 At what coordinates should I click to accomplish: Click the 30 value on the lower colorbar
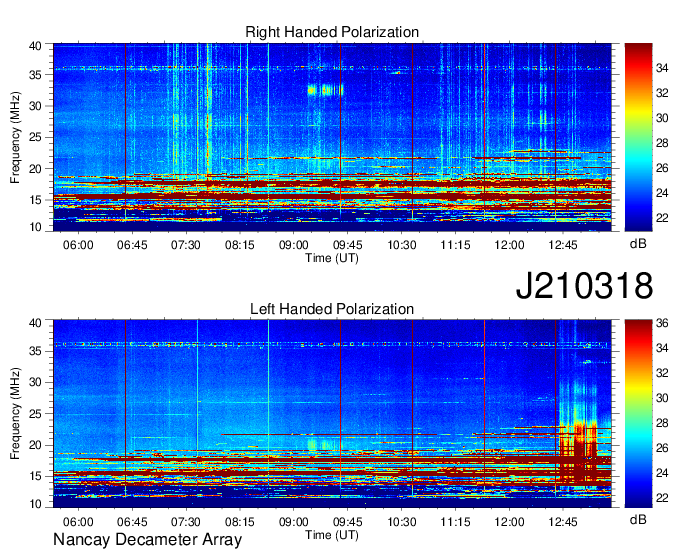point(662,398)
